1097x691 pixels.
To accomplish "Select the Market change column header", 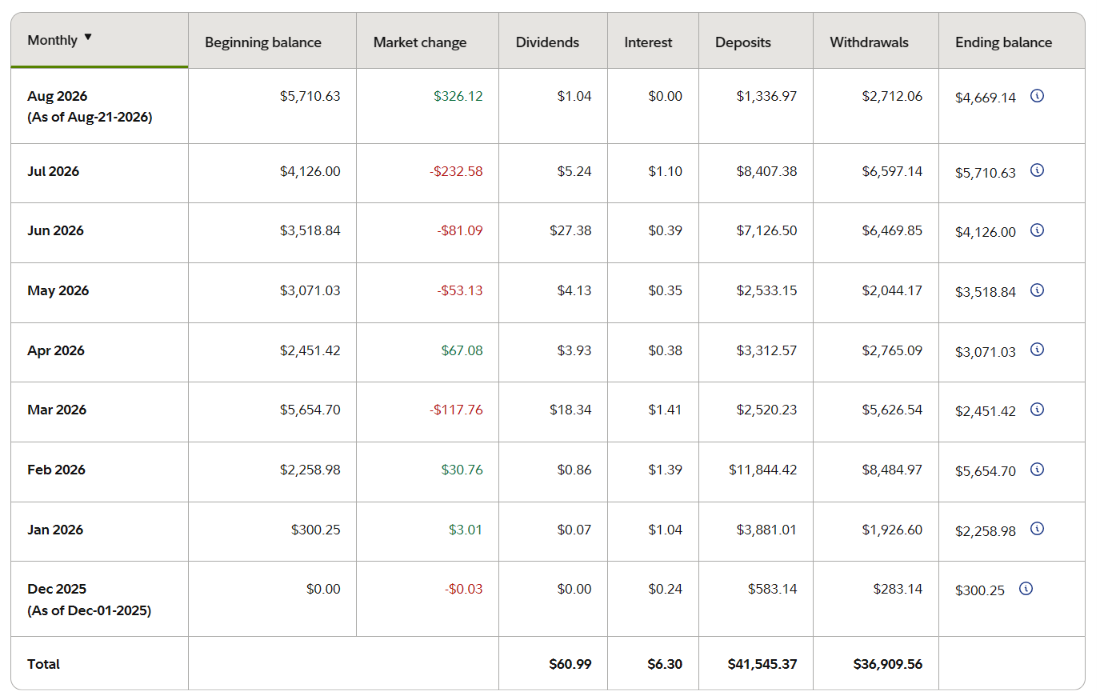I will (420, 42).
